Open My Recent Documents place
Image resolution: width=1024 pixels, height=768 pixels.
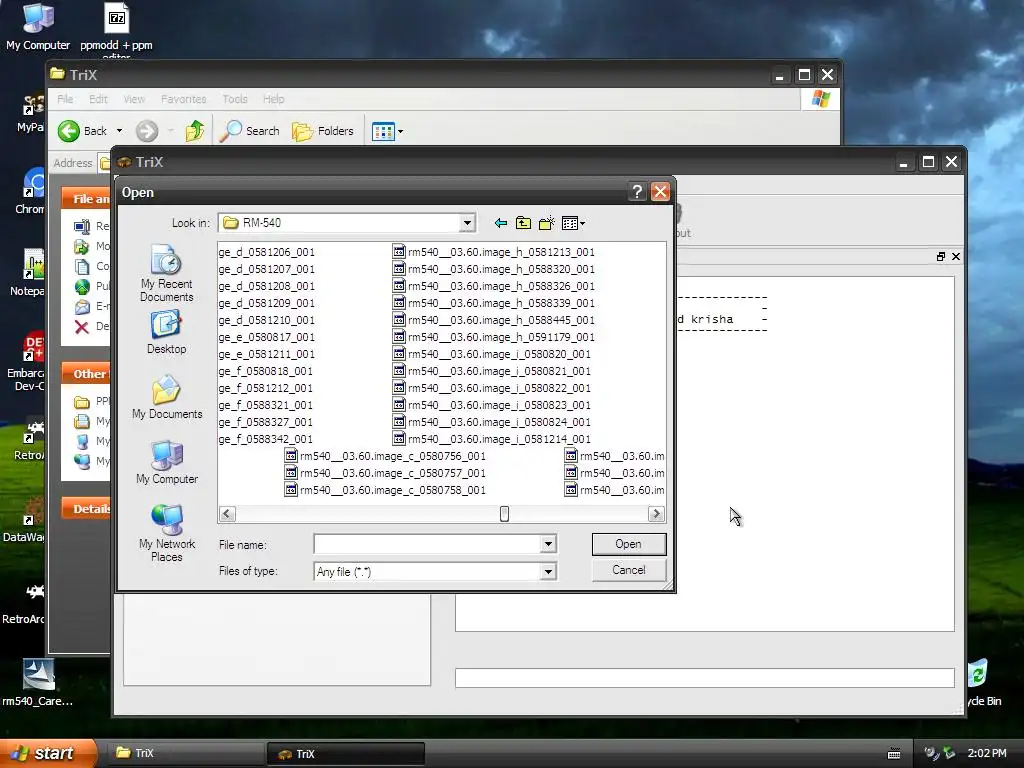(x=167, y=274)
